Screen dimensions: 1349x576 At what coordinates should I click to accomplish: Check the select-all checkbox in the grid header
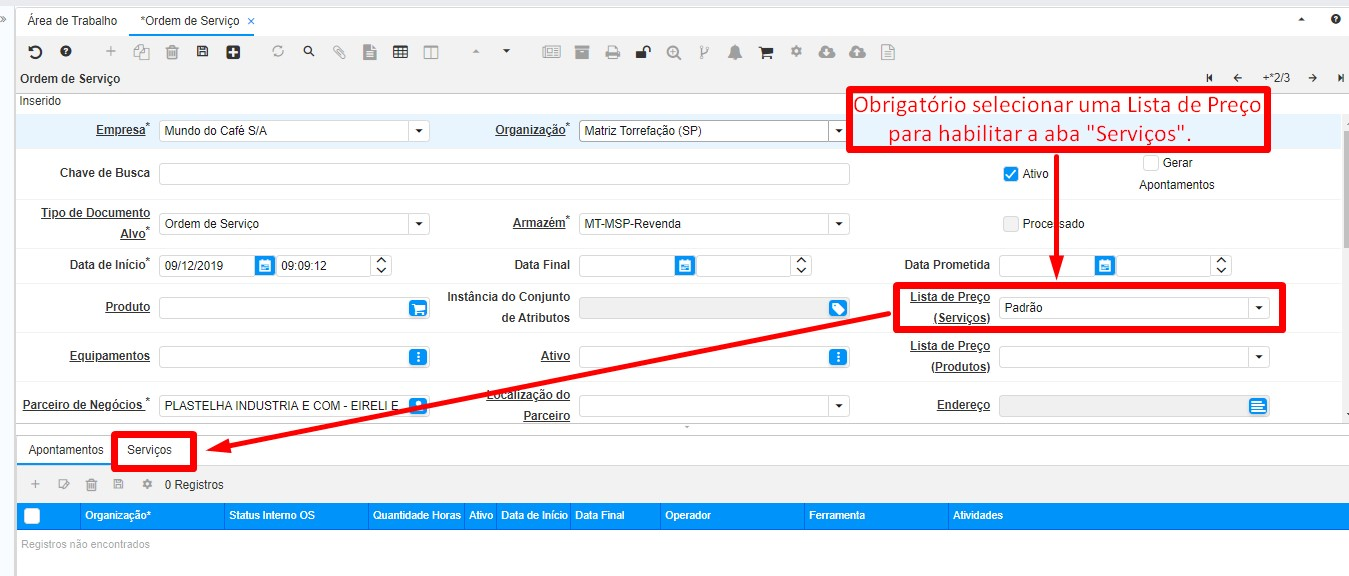click(32, 516)
